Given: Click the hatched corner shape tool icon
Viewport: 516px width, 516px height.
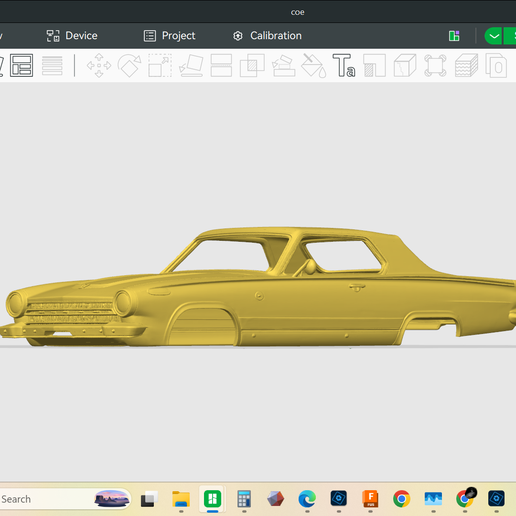Looking at the screenshot, I should tap(375, 65).
